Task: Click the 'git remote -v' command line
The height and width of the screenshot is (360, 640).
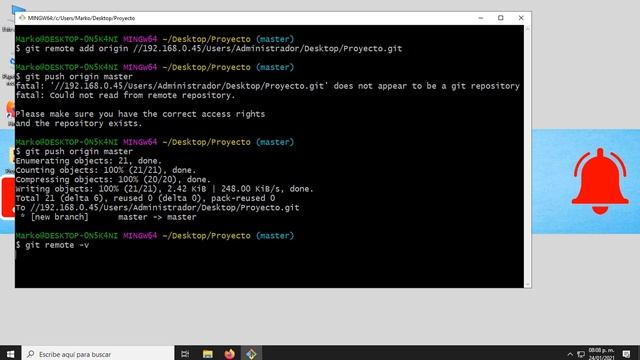Action: click(52, 245)
